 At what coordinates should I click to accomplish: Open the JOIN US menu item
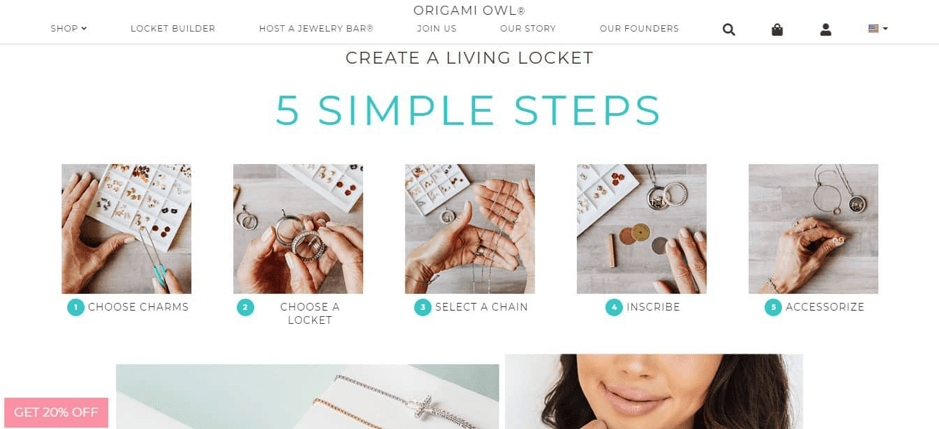[437, 28]
